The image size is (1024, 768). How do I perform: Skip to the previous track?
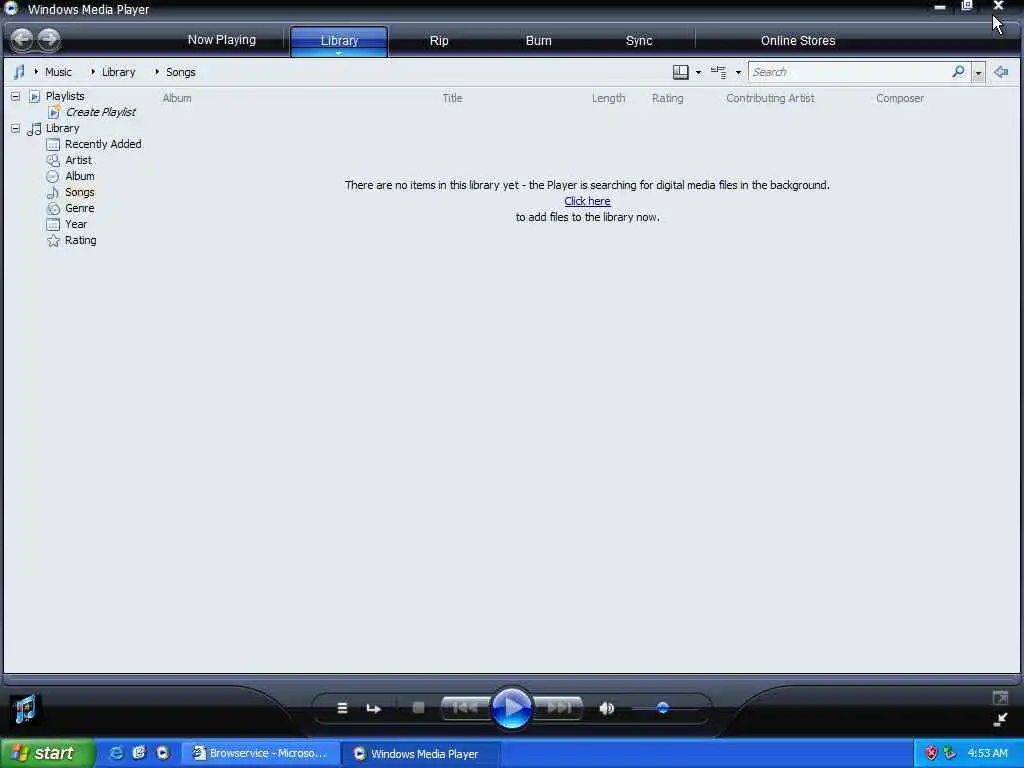(x=465, y=708)
